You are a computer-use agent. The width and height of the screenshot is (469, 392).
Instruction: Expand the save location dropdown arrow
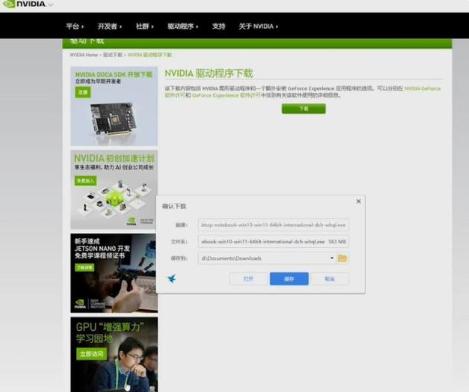coord(332,258)
